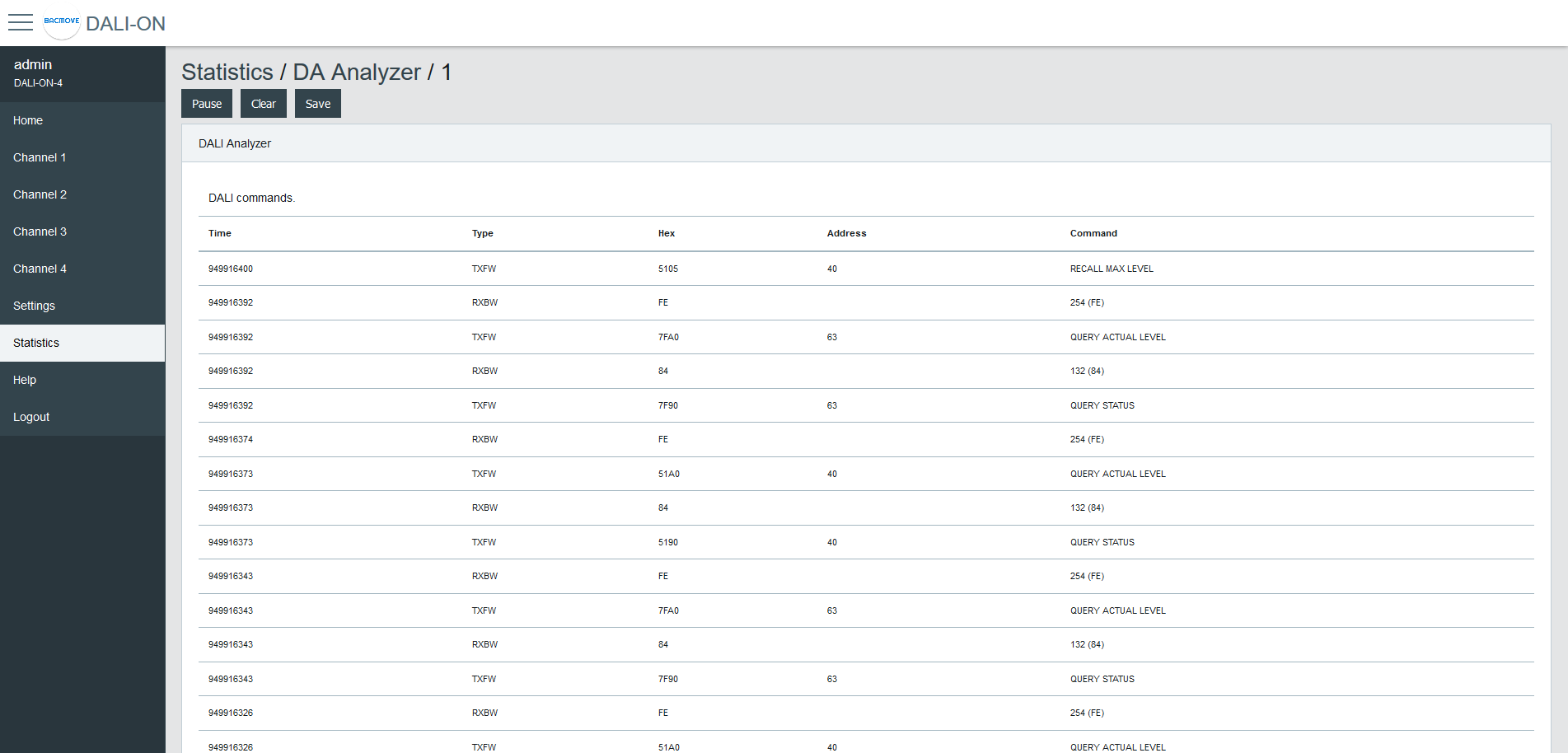Open the Settings page
The height and width of the screenshot is (753, 1568).
(x=34, y=306)
